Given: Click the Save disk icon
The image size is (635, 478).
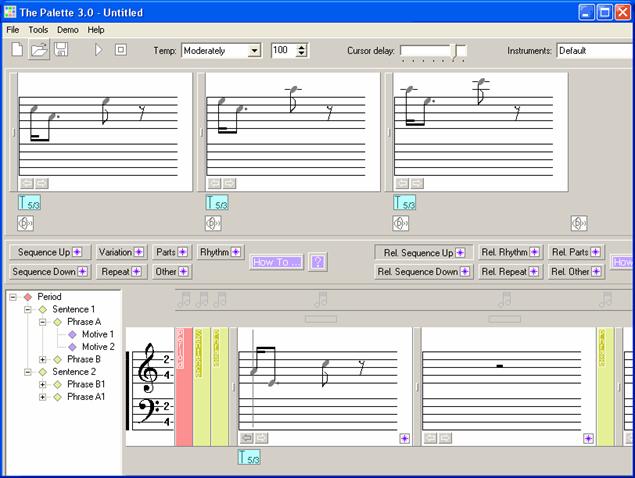Looking at the screenshot, I should click(x=61, y=50).
